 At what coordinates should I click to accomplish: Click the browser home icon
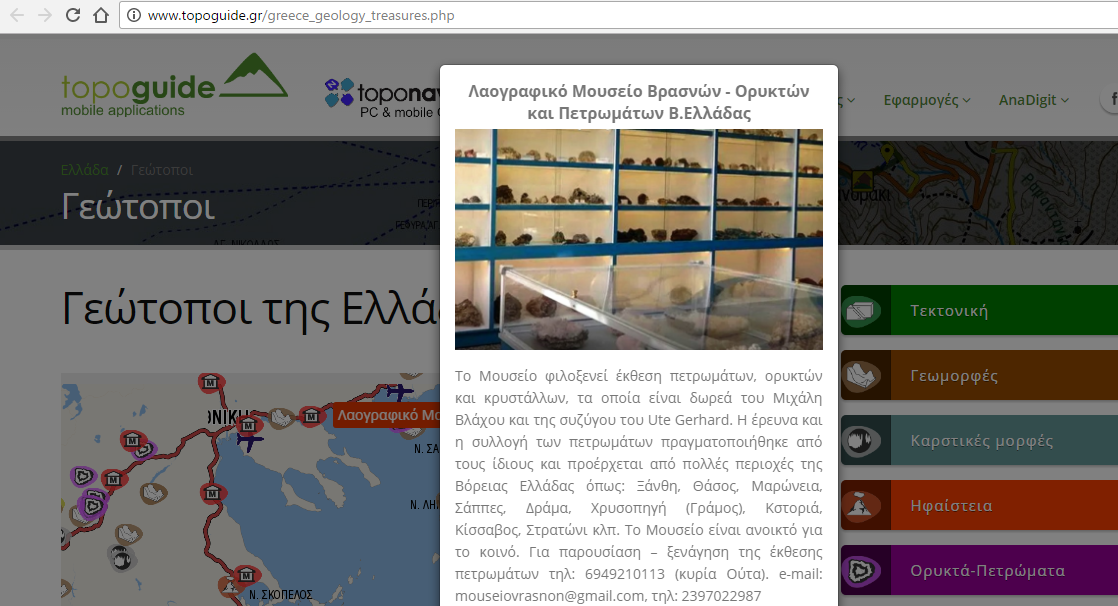[100, 16]
